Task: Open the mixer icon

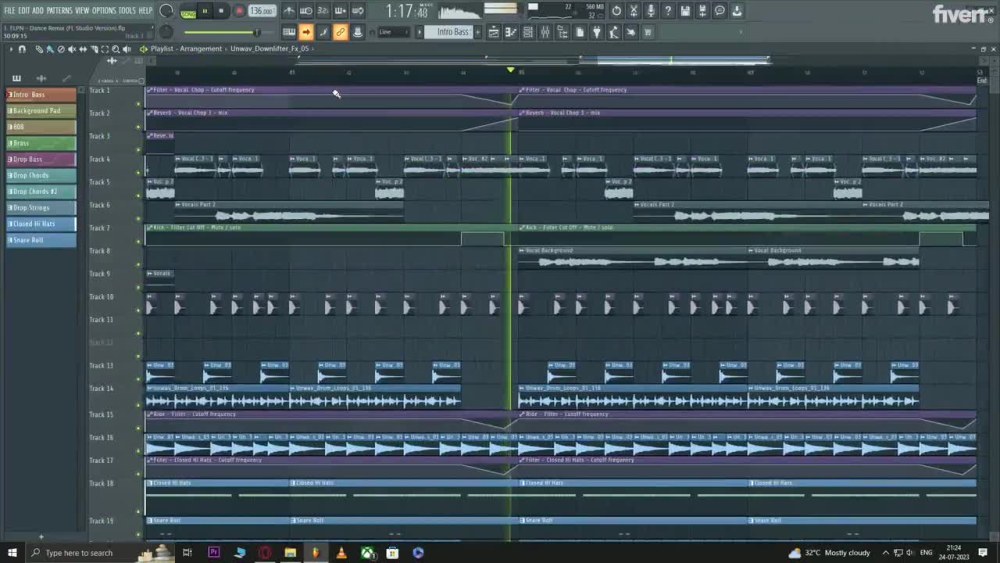Action: point(545,32)
